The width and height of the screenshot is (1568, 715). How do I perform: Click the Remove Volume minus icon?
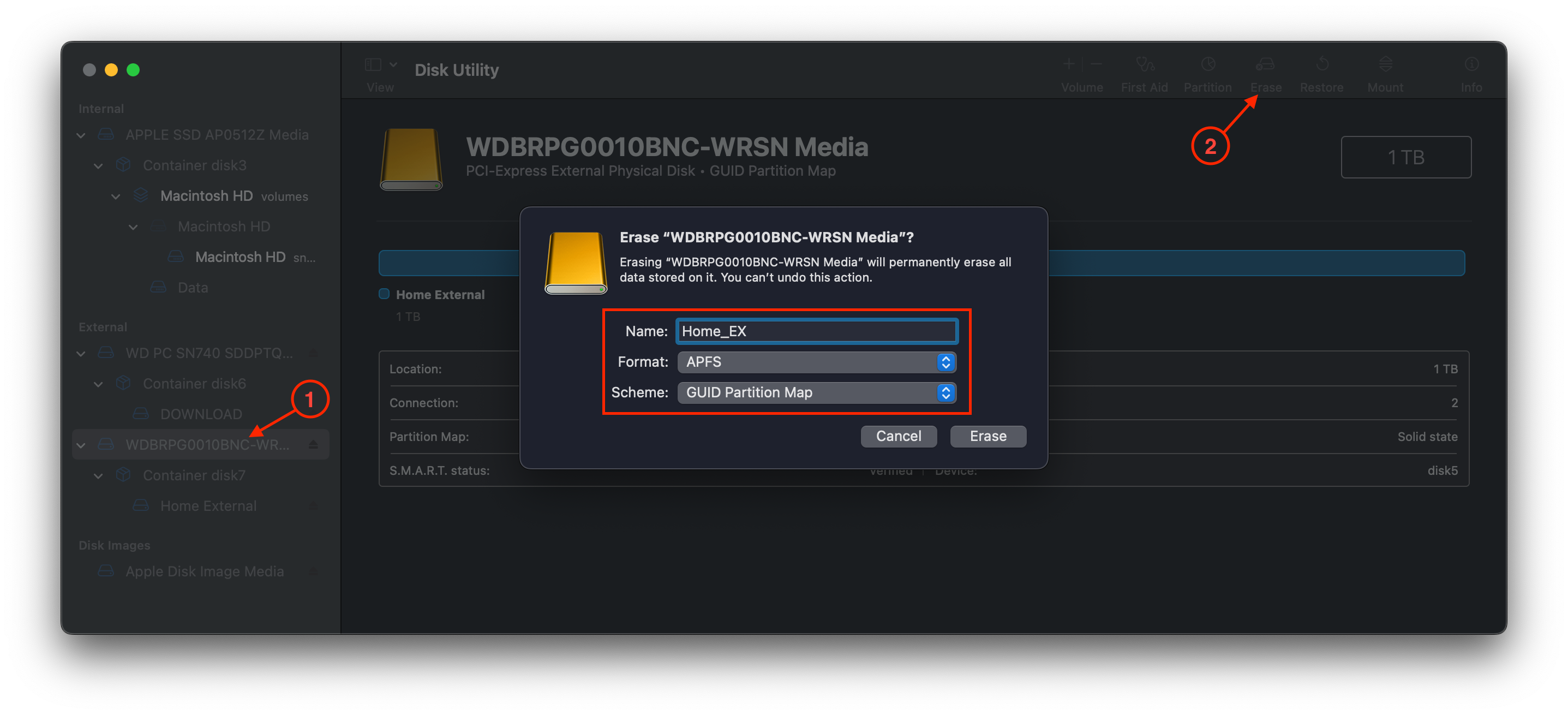1096,63
